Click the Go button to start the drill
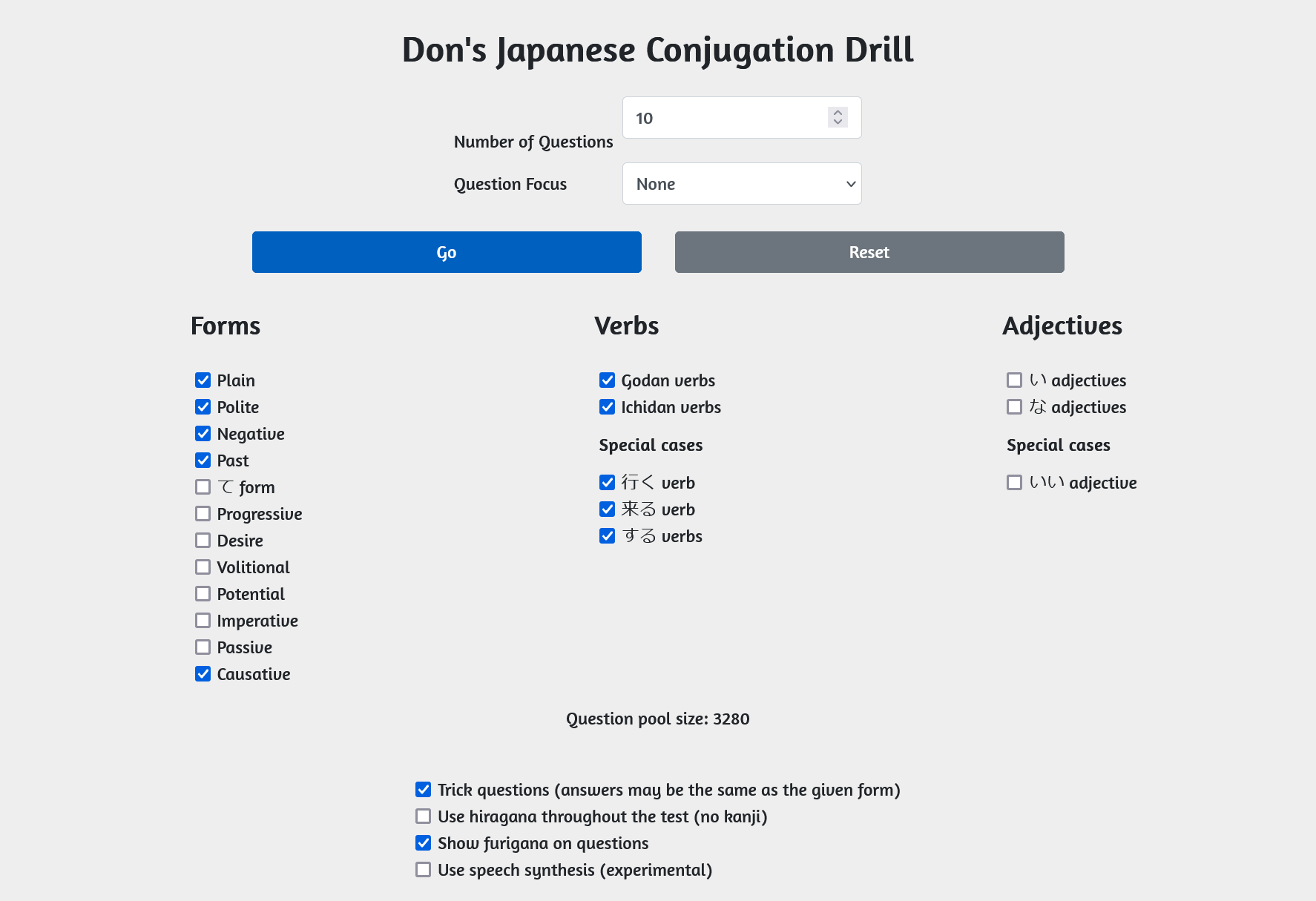The height and width of the screenshot is (901, 1316). (x=447, y=252)
